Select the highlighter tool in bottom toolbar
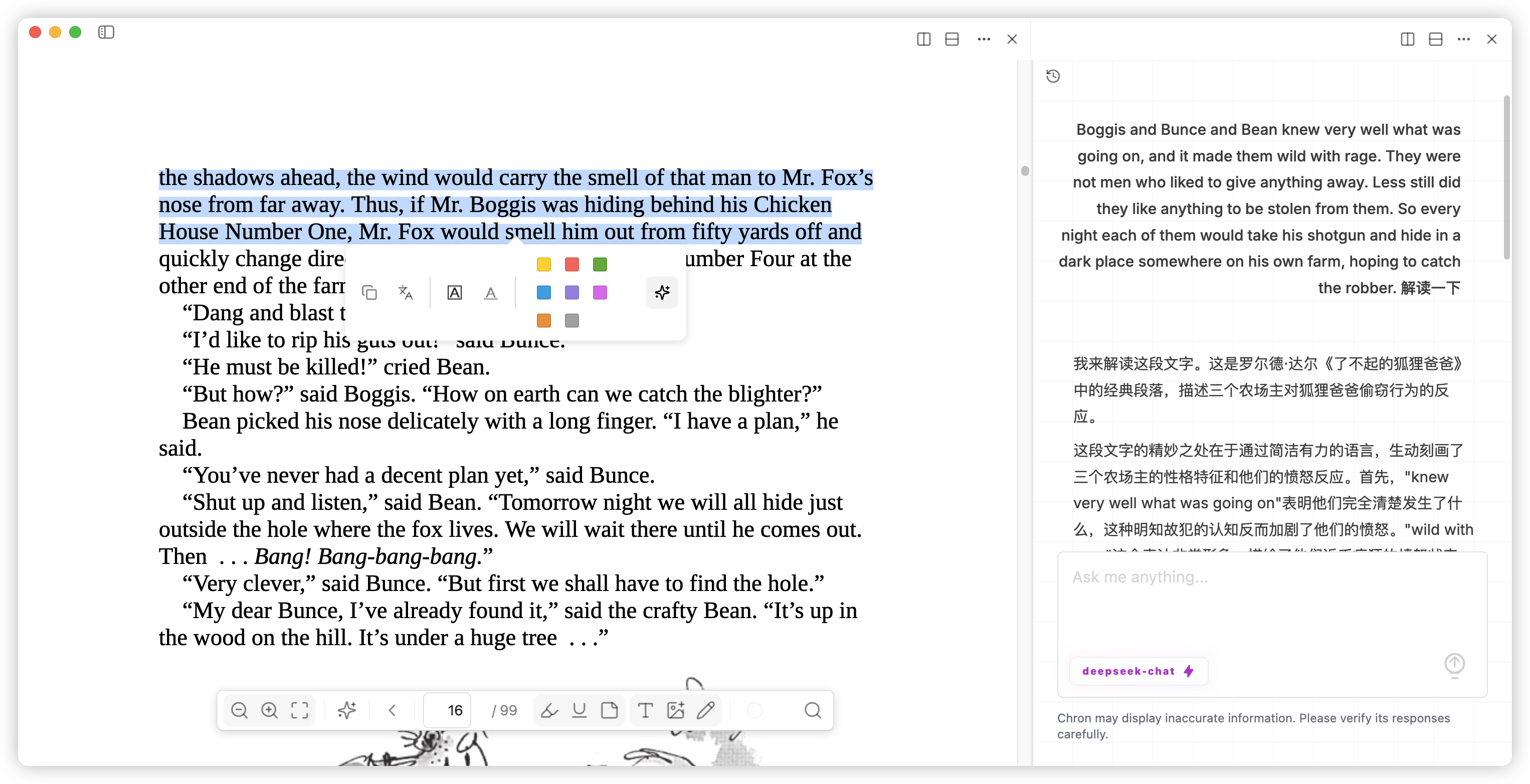The height and width of the screenshot is (784, 1530). [x=549, y=710]
